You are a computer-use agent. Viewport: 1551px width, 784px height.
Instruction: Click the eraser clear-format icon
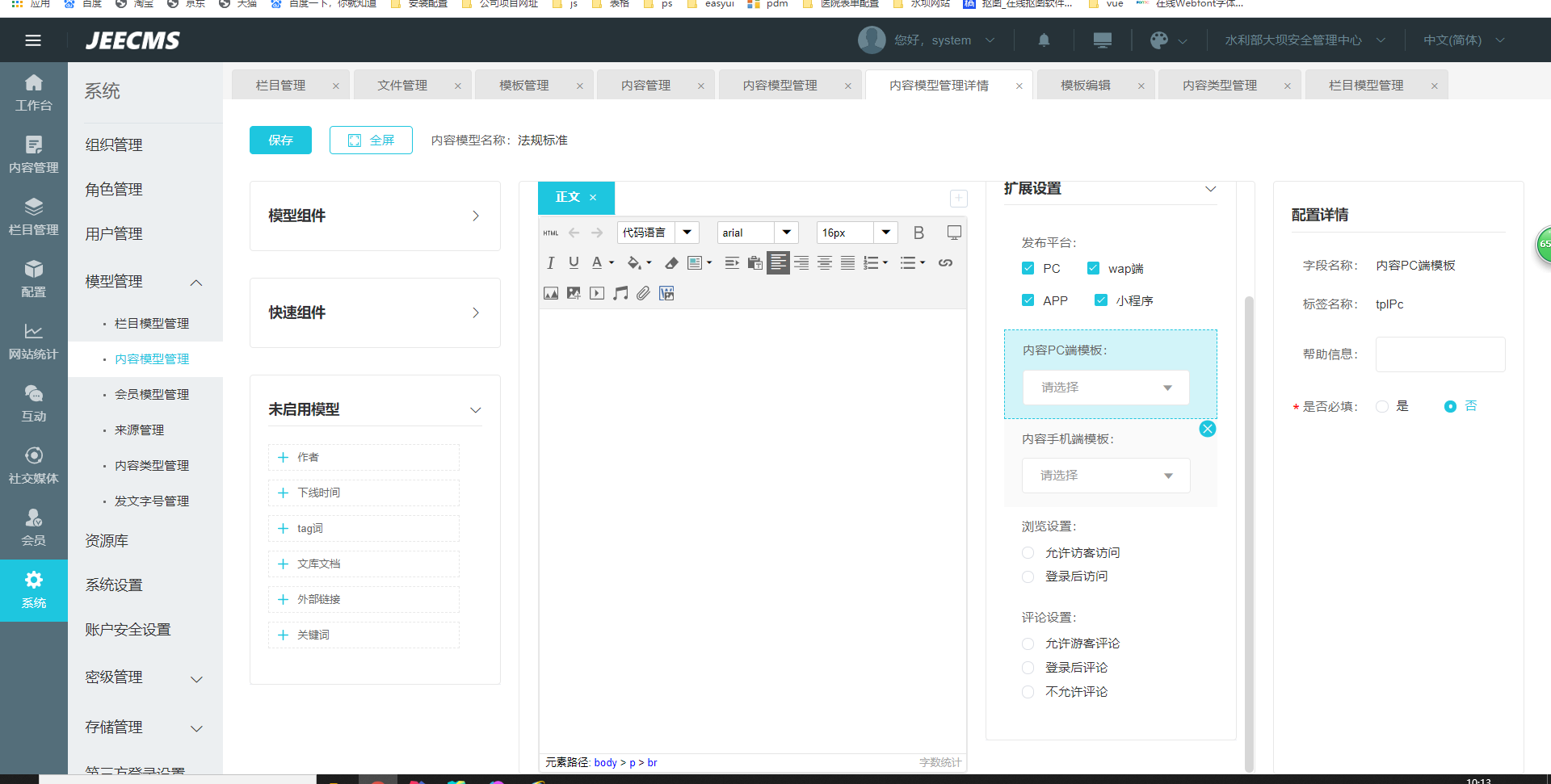coord(671,262)
